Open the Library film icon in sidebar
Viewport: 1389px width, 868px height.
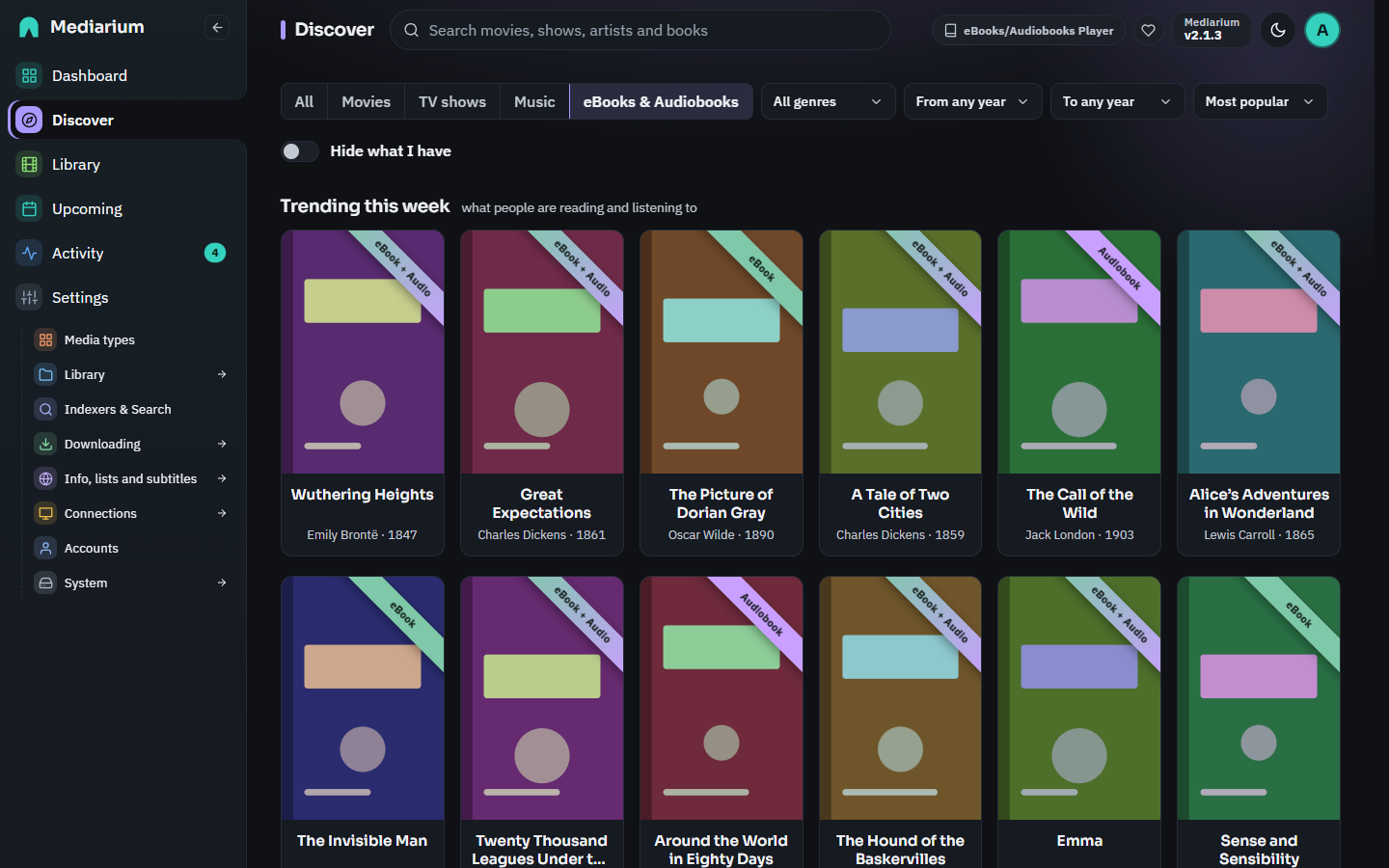tap(29, 164)
